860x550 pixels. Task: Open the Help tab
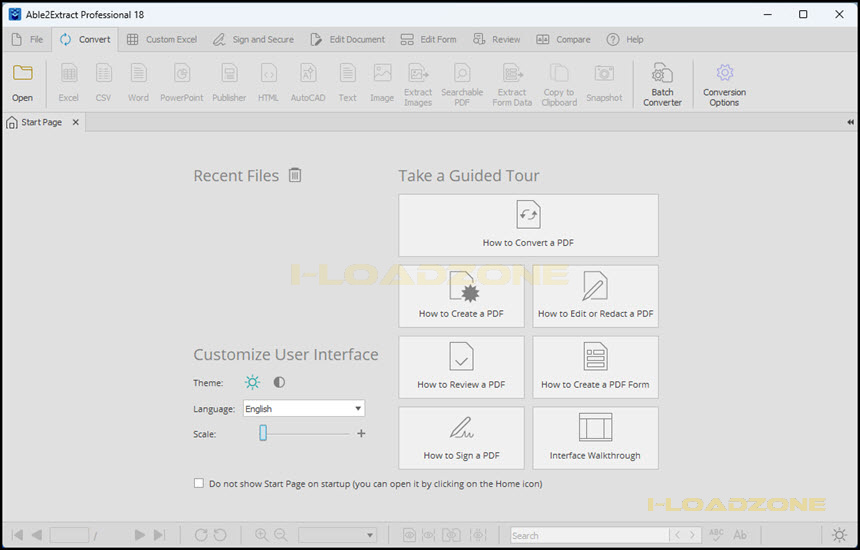[x=625, y=39]
